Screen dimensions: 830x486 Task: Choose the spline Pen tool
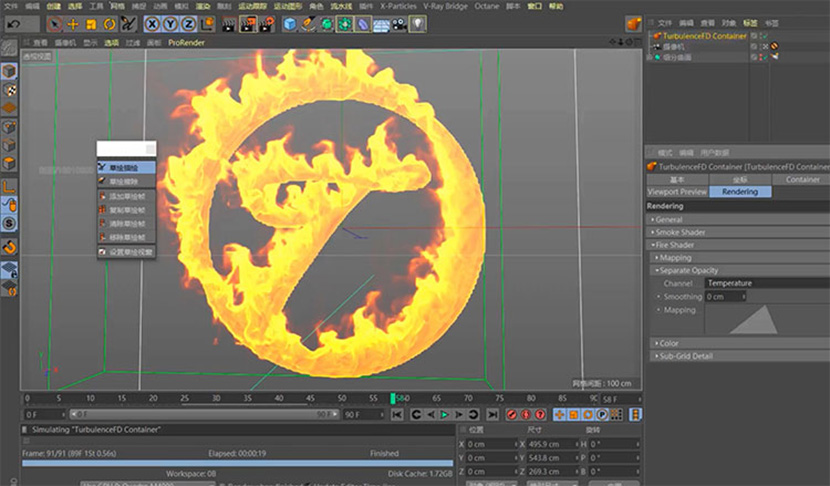(308, 24)
